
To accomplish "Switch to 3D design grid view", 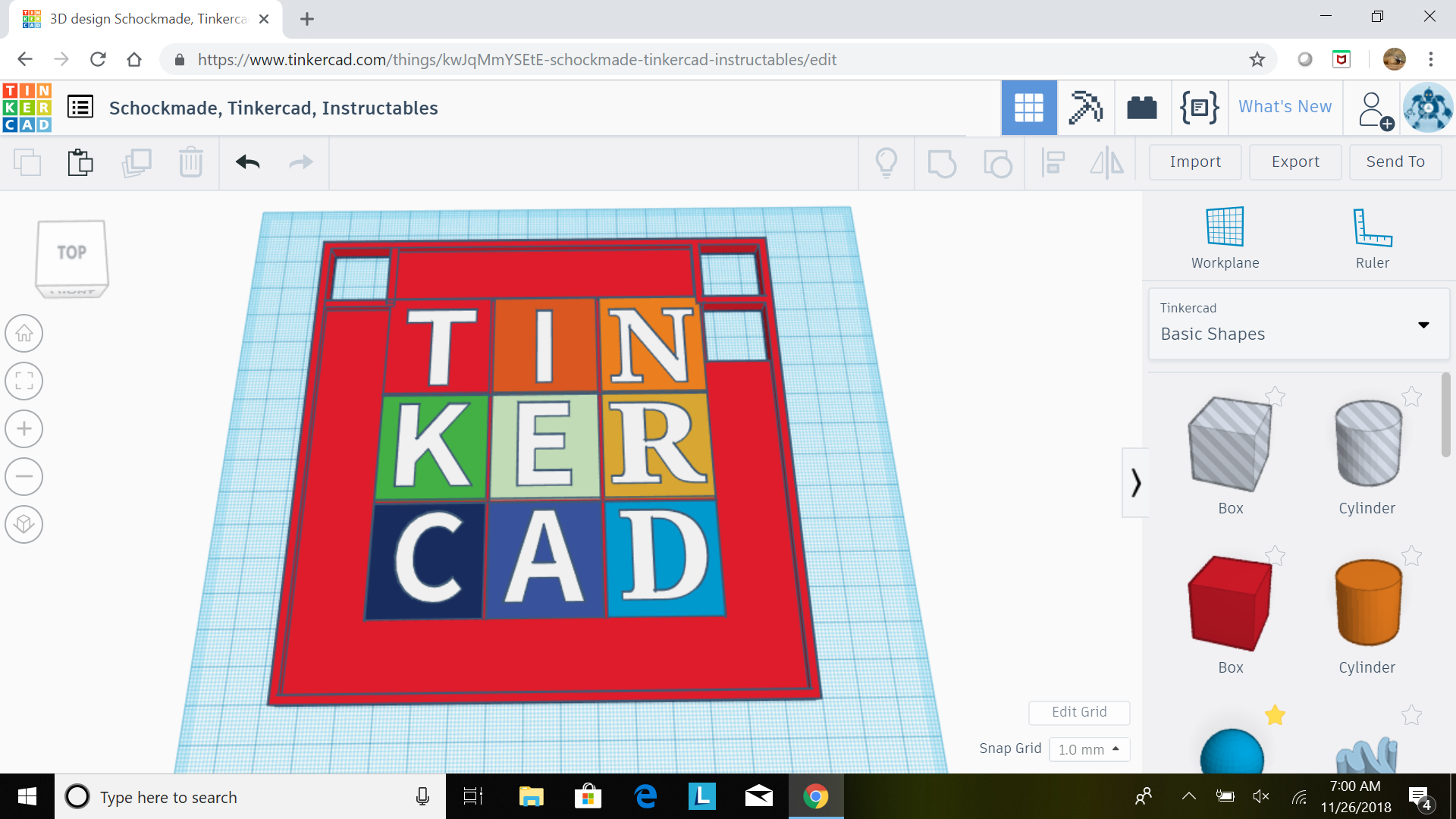I will pyautogui.click(x=1029, y=108).
